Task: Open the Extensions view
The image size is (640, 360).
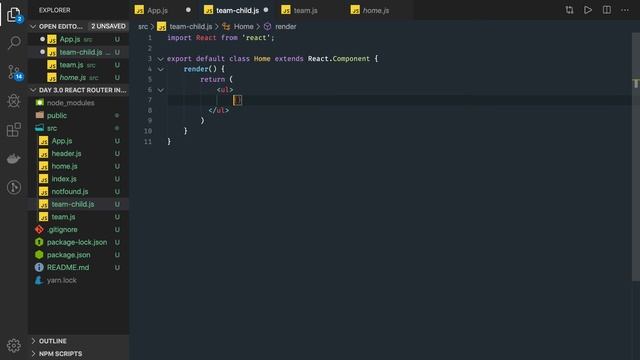Action: (x=14, y=130)
